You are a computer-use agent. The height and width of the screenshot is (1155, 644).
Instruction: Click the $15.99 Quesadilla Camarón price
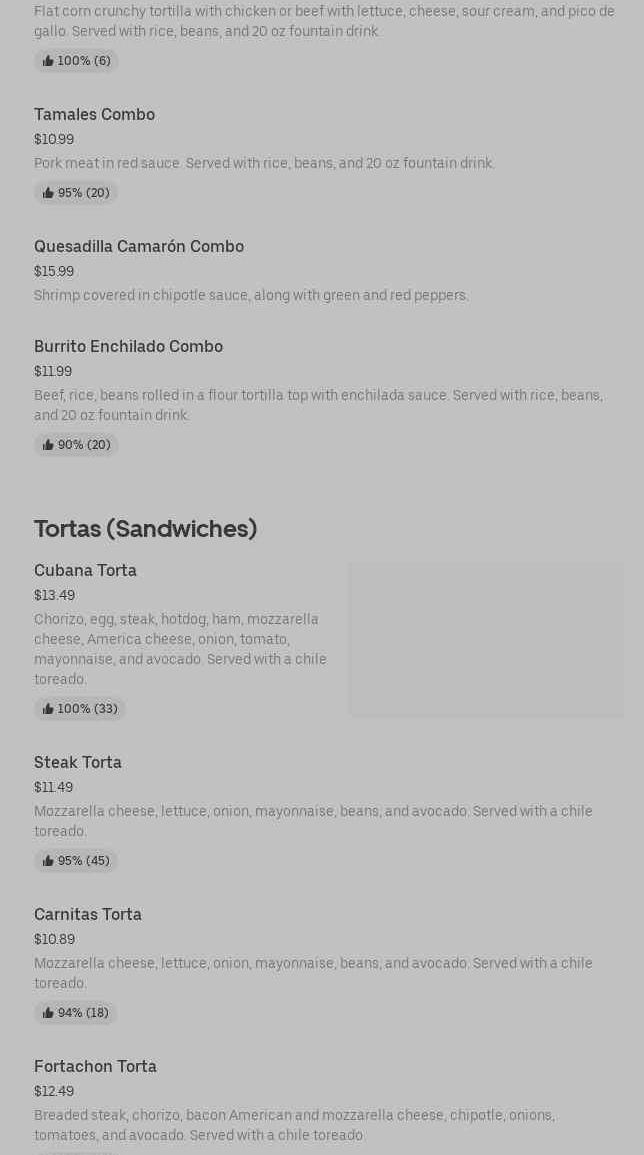(x=54, y=271)
